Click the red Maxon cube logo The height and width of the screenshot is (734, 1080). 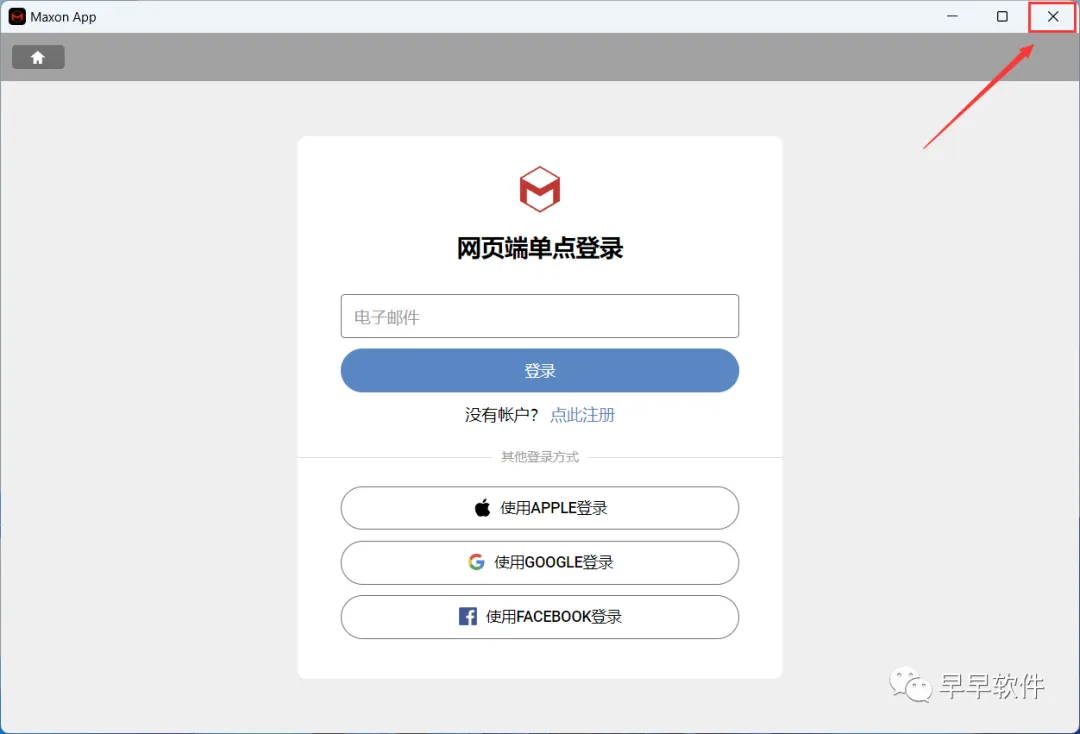(x=539, y=189)
